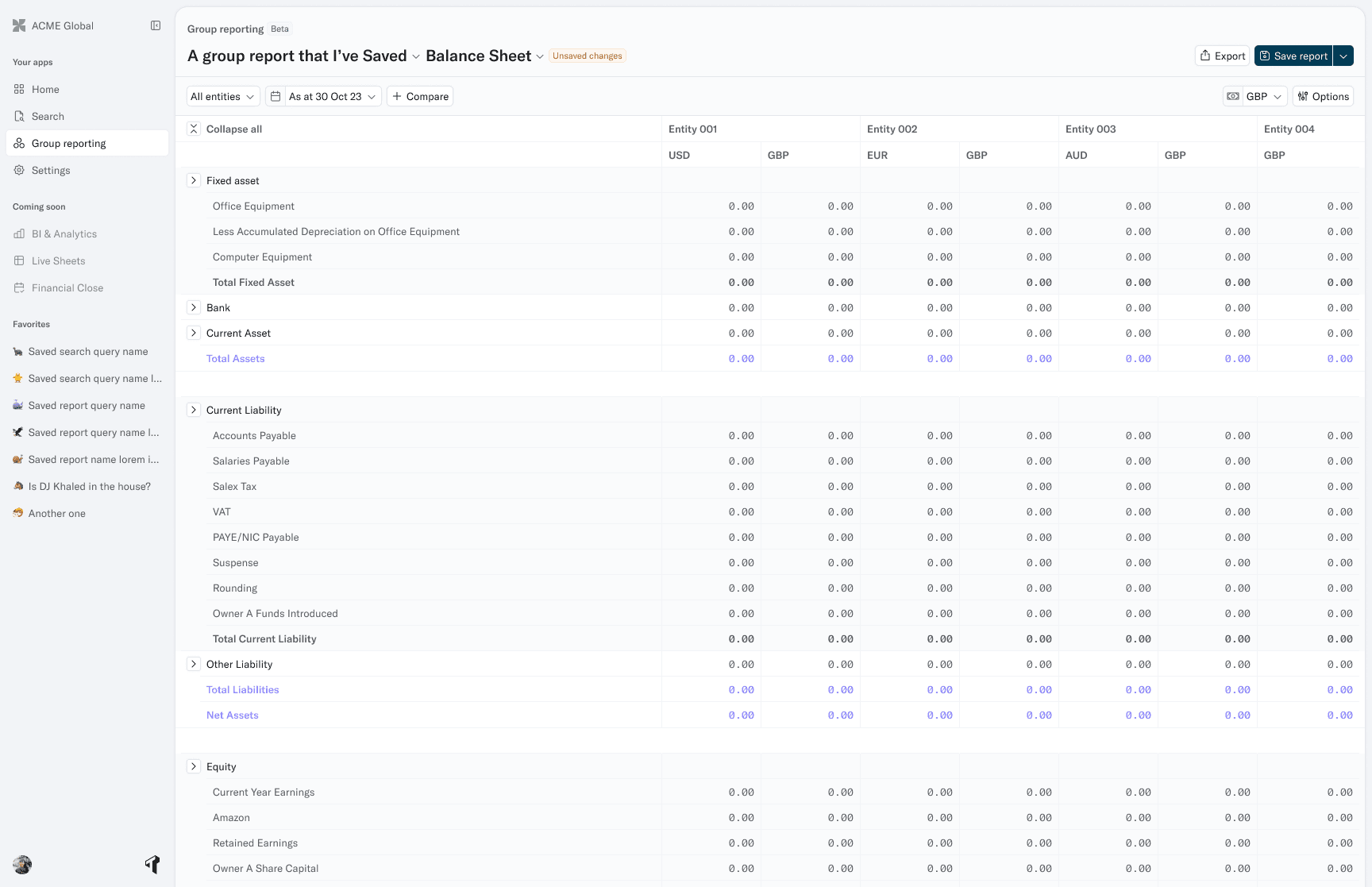Collapse the sidebar panel icon
The image size is (1372, 887).
pos(156,25)
